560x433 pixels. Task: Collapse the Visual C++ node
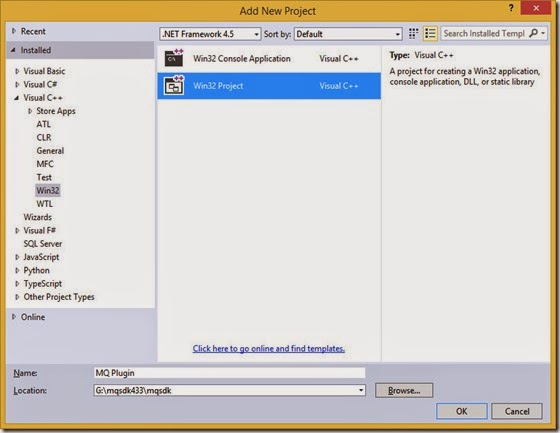pos(16,98)
